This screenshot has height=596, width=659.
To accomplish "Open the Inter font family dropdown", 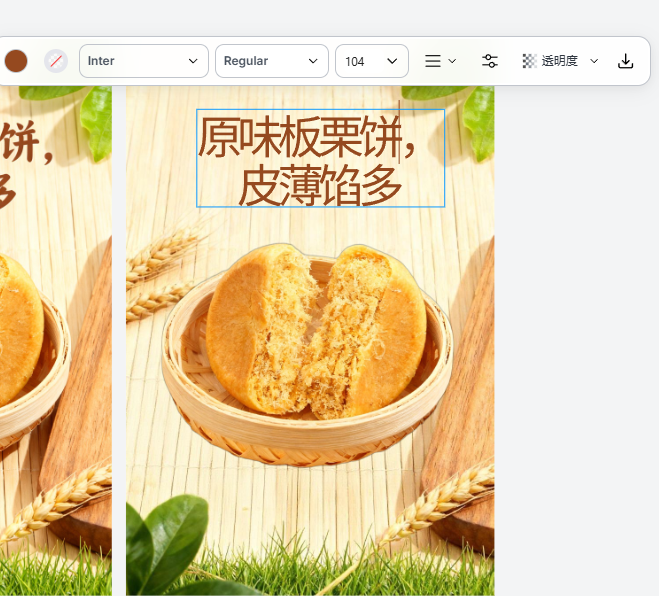I will (x=144, y=61).
